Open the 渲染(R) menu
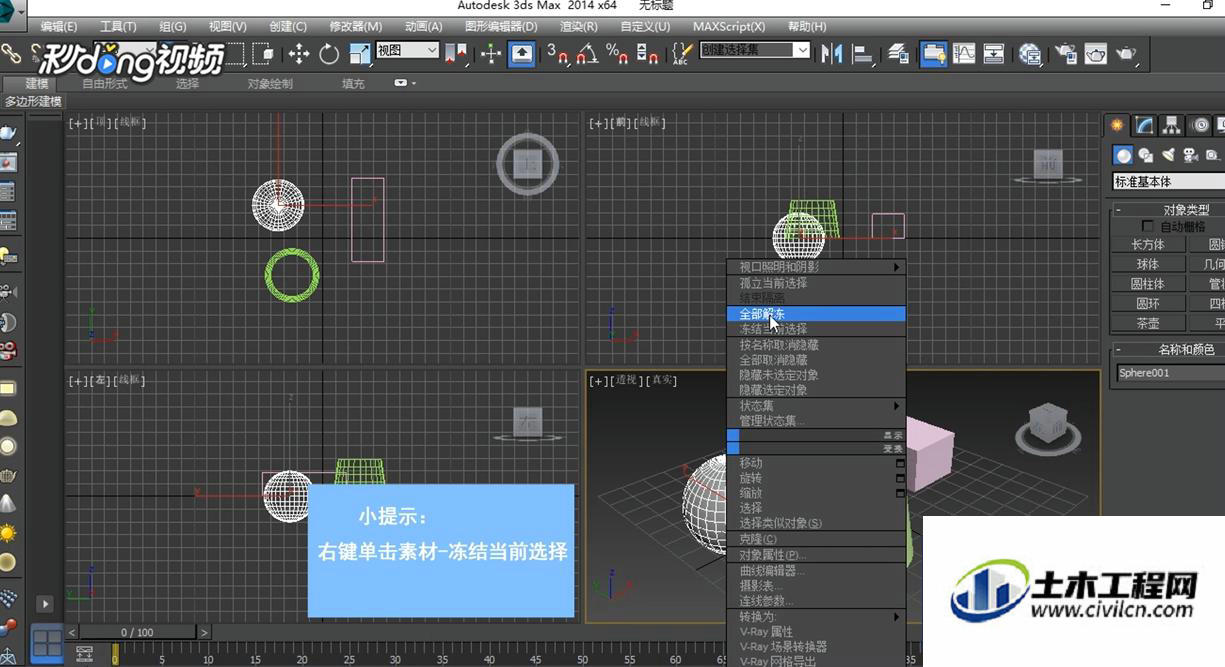Viewport: 1225px width, 667px height. (x=579, y=27)
